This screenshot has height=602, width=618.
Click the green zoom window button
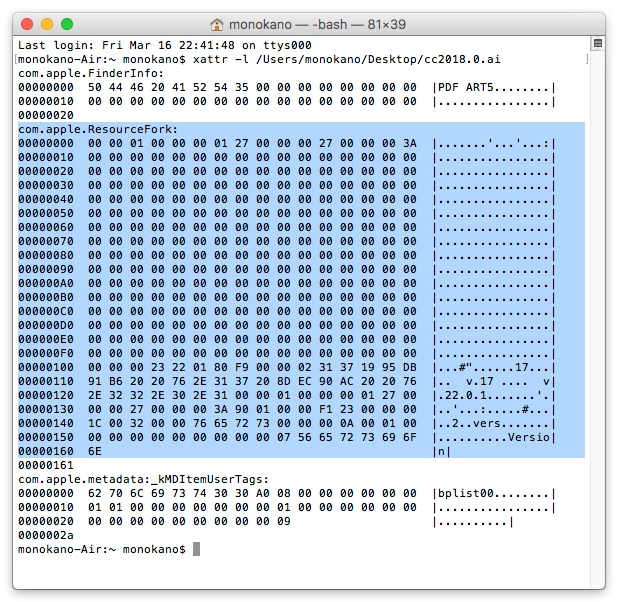point(67,24)
